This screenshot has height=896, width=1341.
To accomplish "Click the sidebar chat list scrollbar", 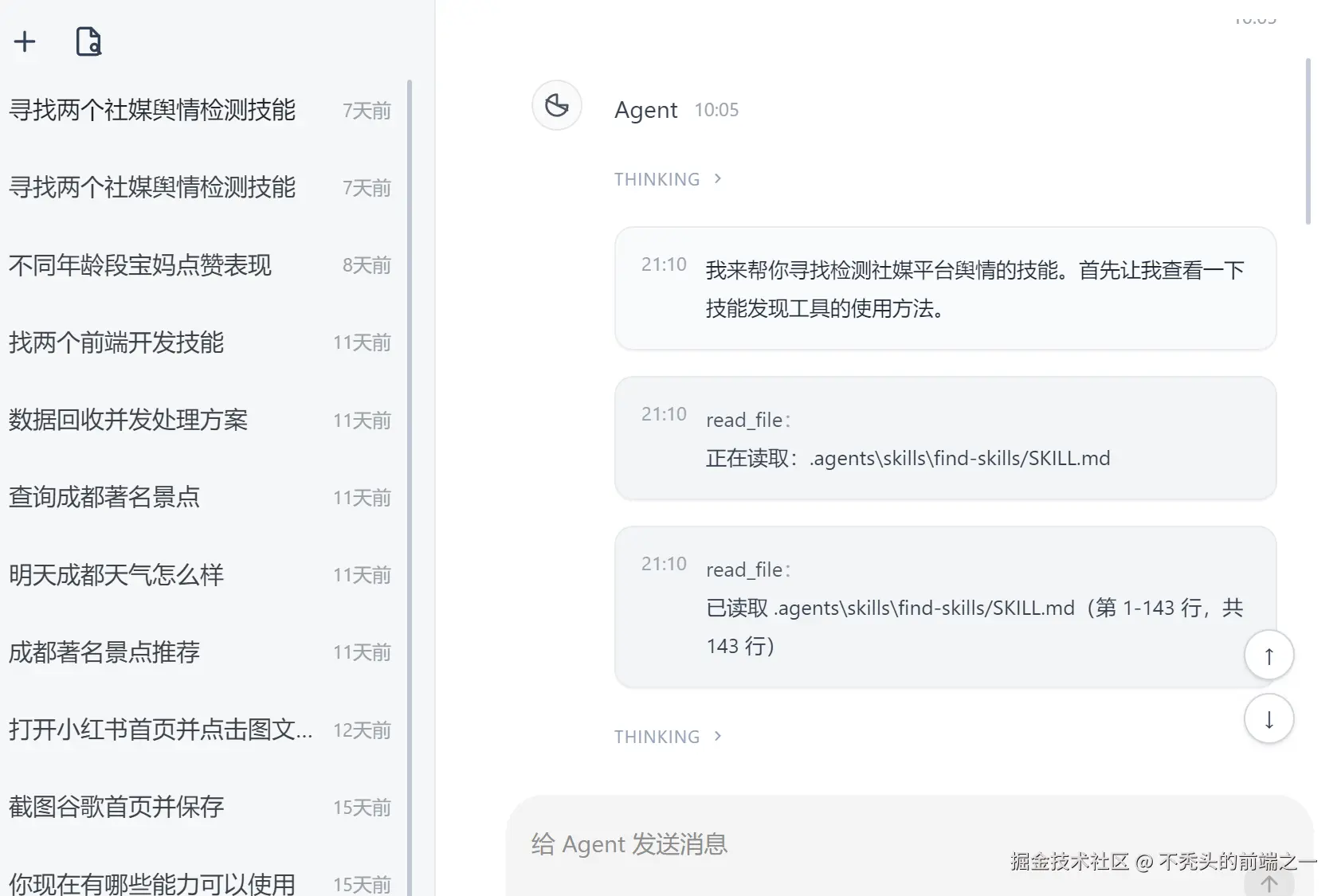I will click(x=410, y=487).
